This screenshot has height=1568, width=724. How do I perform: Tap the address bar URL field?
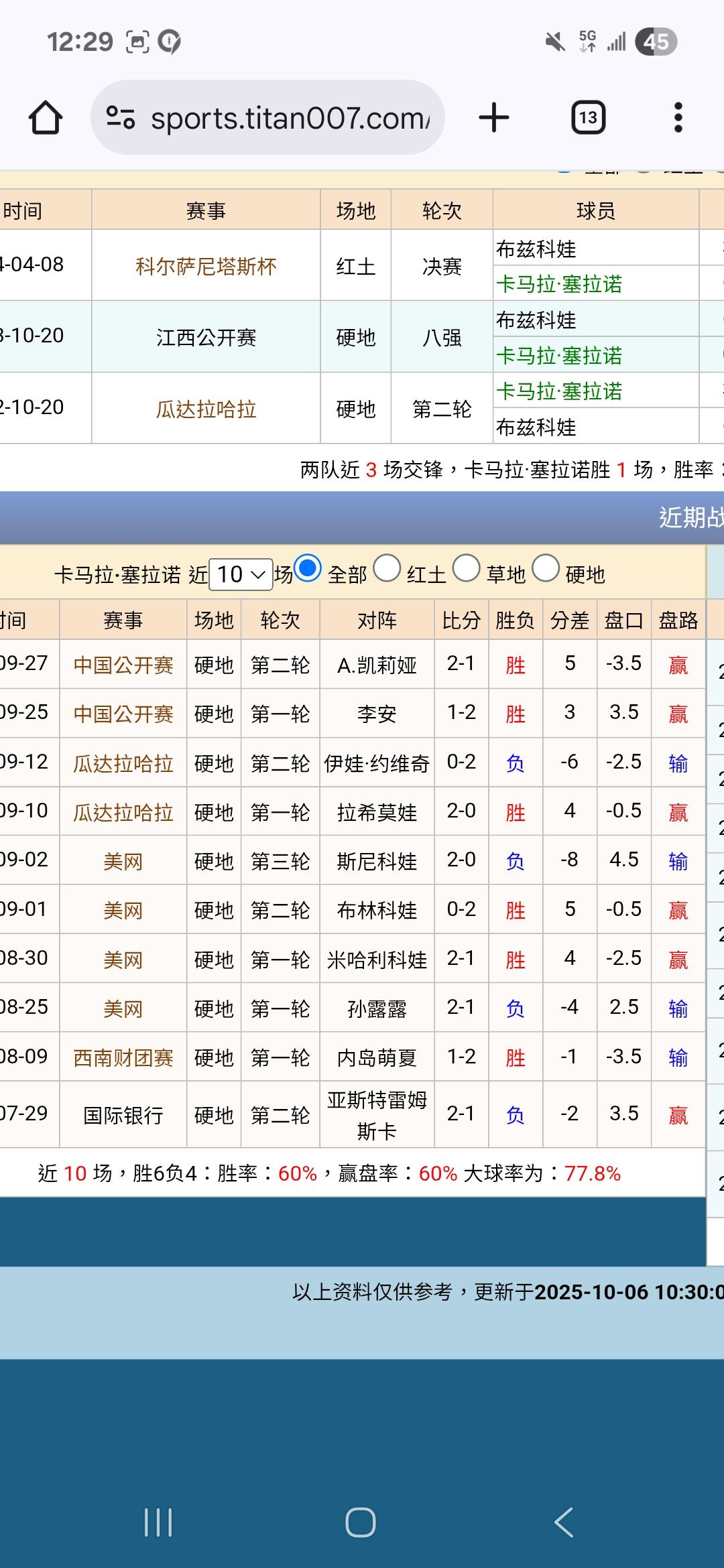290,118
